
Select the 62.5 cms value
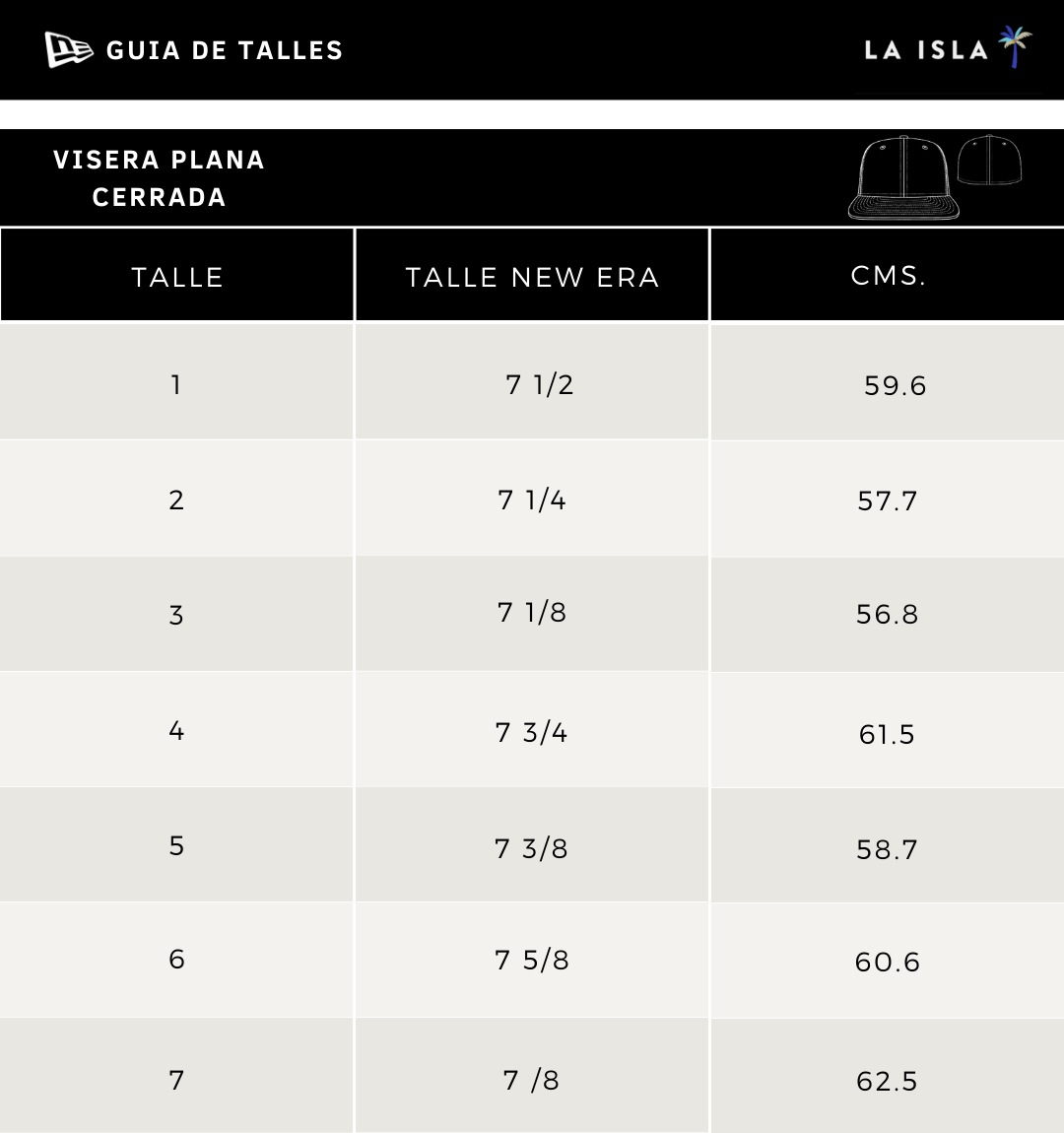887,1082
